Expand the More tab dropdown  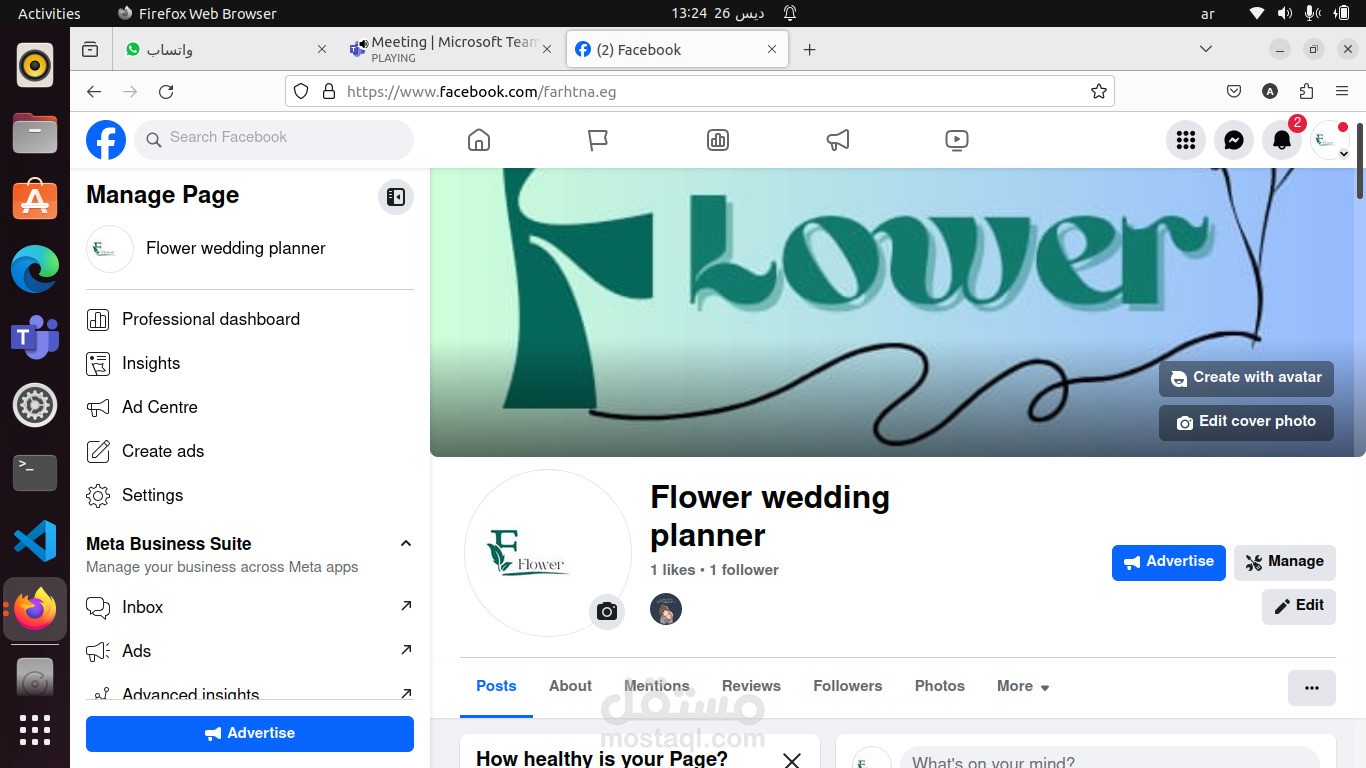[1023, 686]
